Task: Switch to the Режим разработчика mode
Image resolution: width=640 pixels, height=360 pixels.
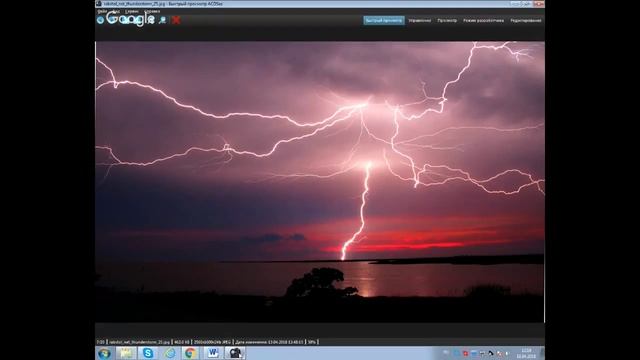Action: (x=483, y=20)
